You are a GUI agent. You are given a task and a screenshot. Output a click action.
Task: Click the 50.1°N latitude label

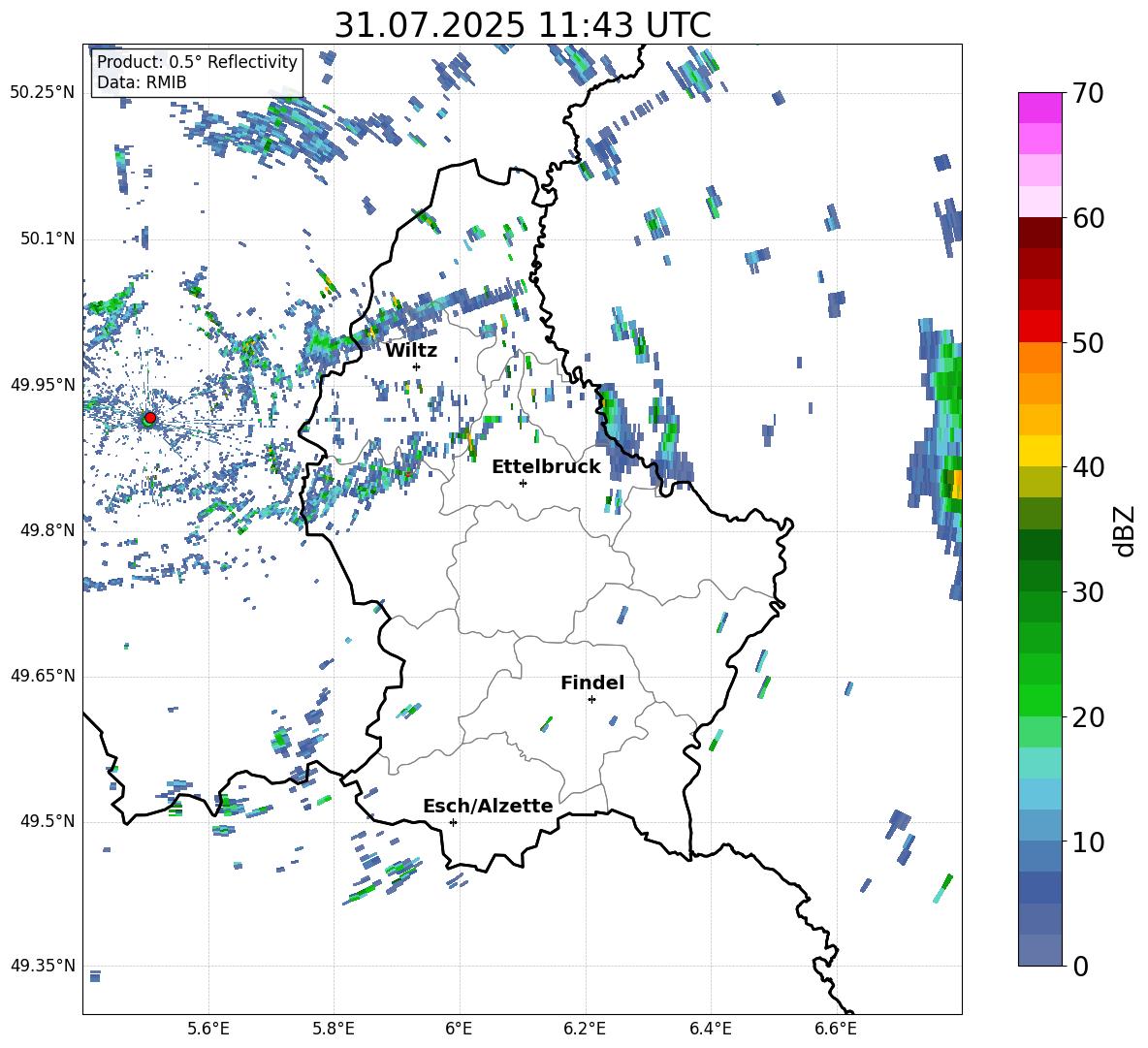pos(47,238)
